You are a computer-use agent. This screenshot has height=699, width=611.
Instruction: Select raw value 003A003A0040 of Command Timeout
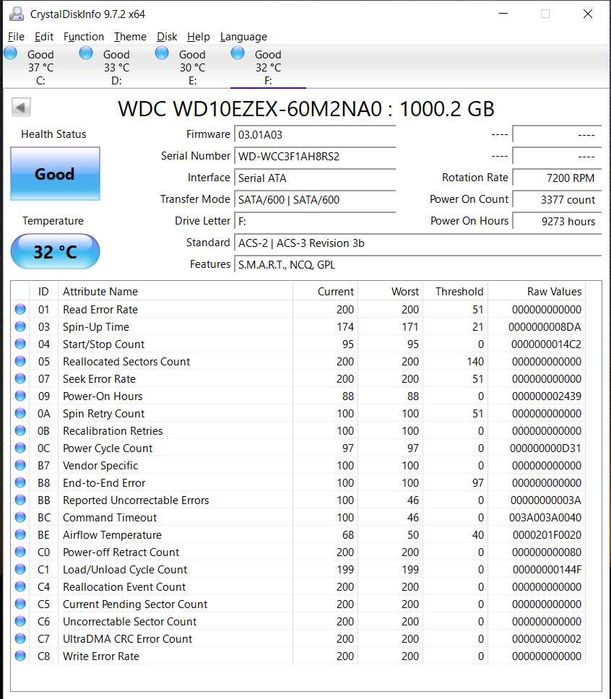pyautogui.click(x=545, y=518)
